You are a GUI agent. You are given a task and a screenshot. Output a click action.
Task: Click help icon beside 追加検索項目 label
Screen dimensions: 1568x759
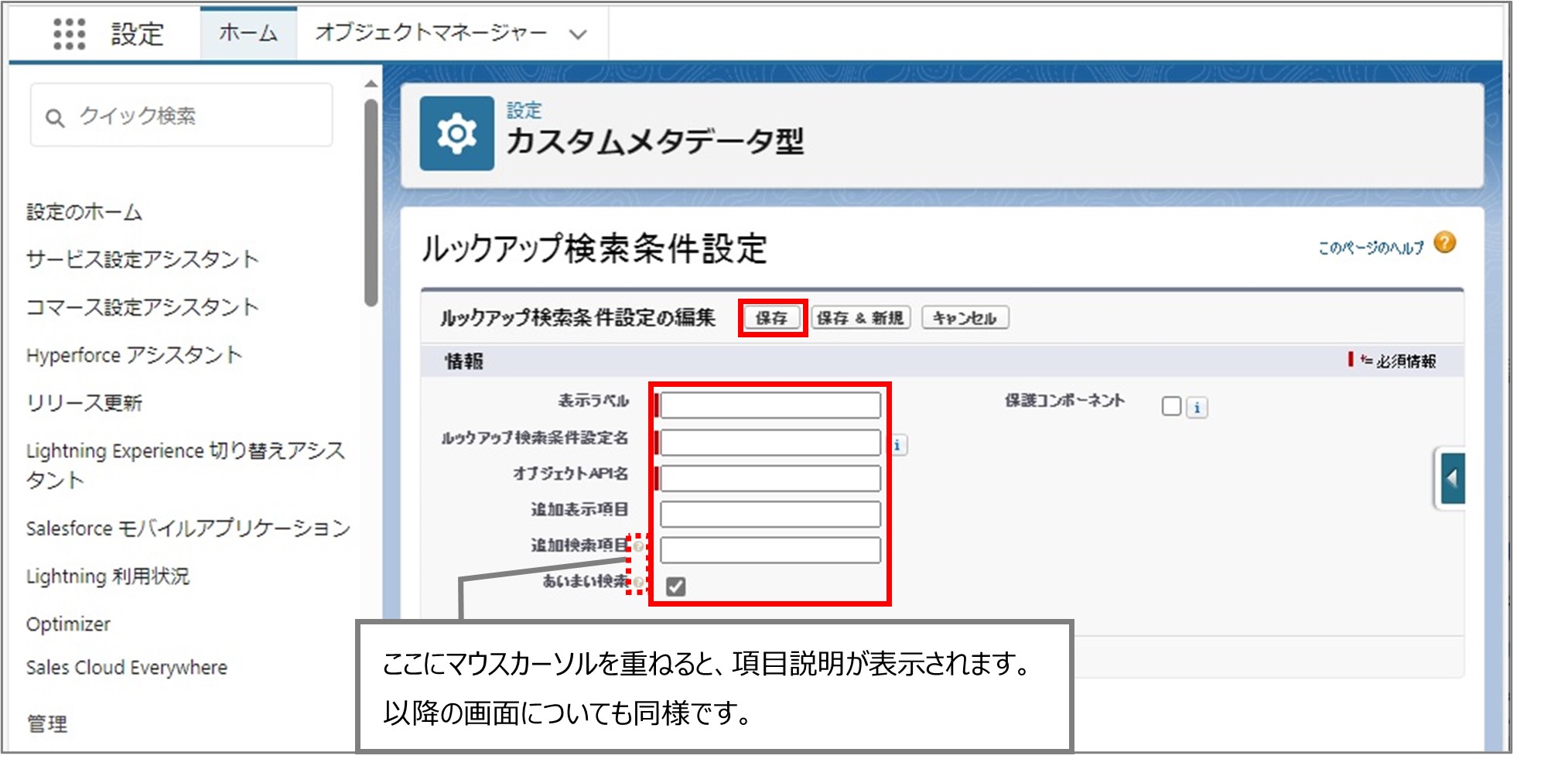[638, 545]
